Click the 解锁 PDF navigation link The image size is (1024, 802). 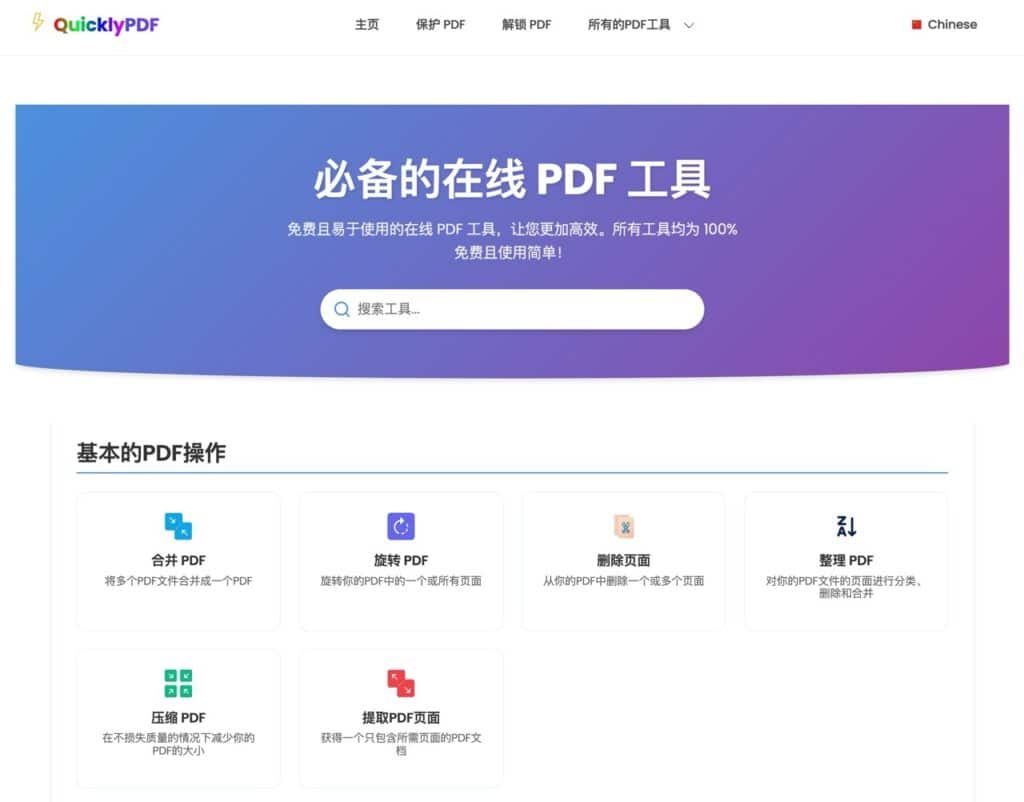point(526,25)
